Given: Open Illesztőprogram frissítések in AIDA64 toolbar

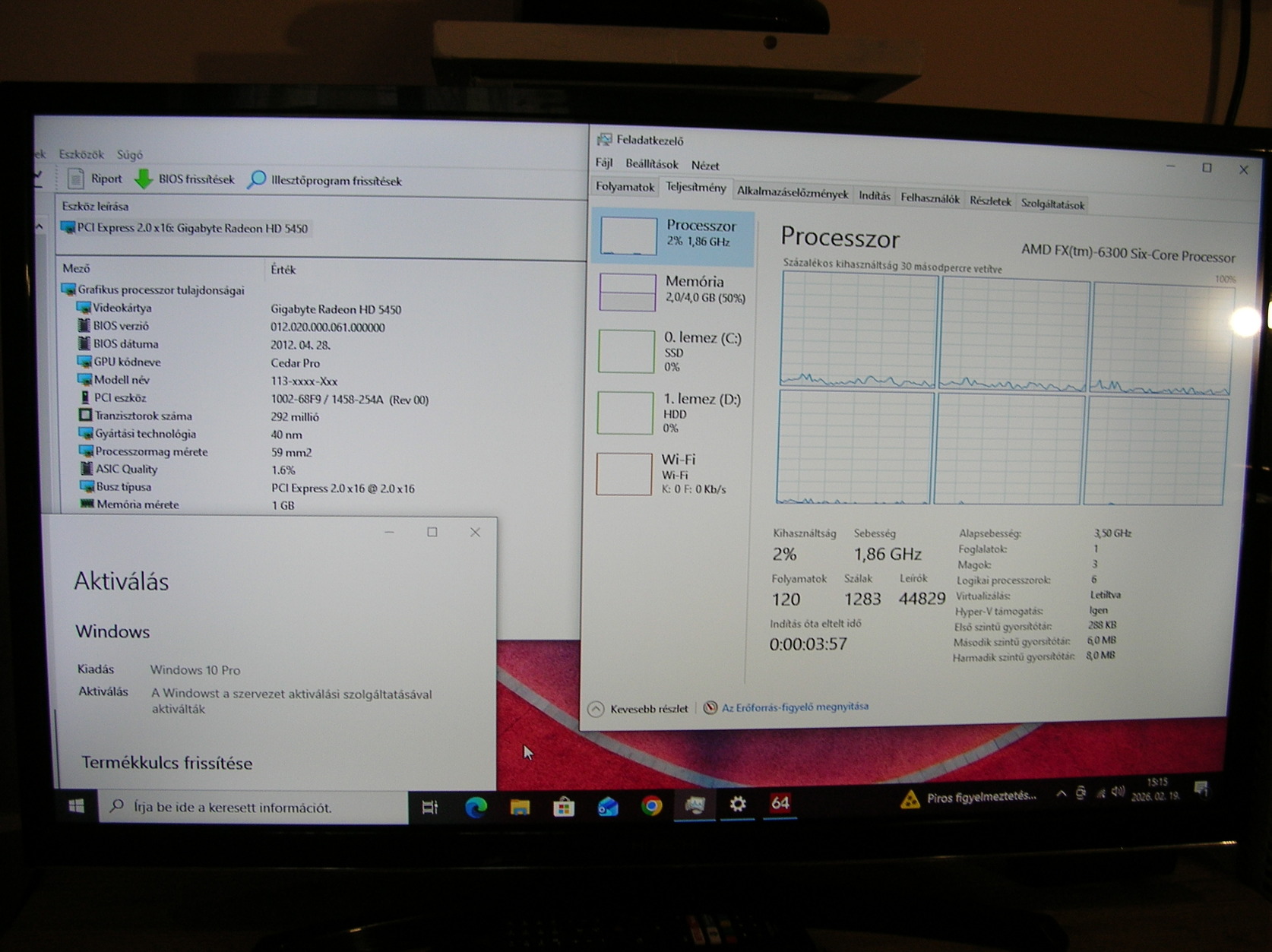Looking at the screenshot, I should (324, 180).
